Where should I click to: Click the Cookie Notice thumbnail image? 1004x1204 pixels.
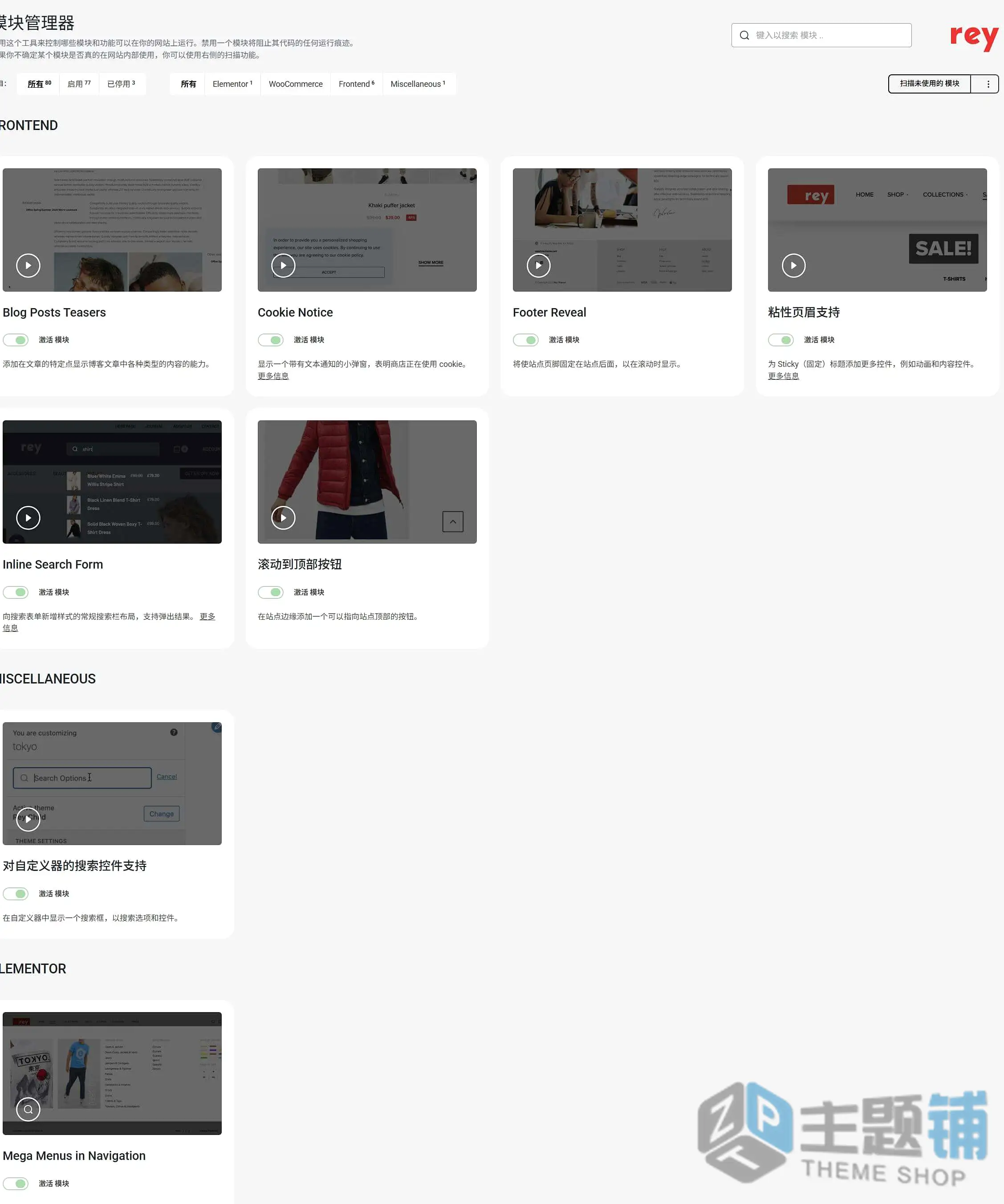click(367, 230)
